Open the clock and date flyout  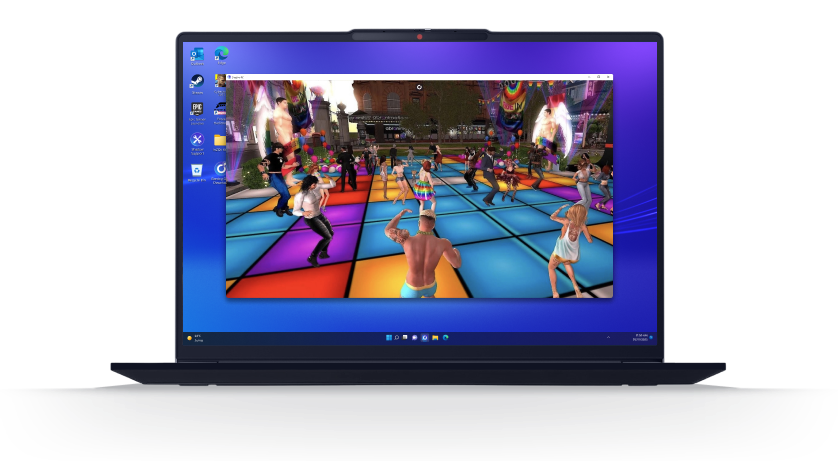(x=640, y=338)
